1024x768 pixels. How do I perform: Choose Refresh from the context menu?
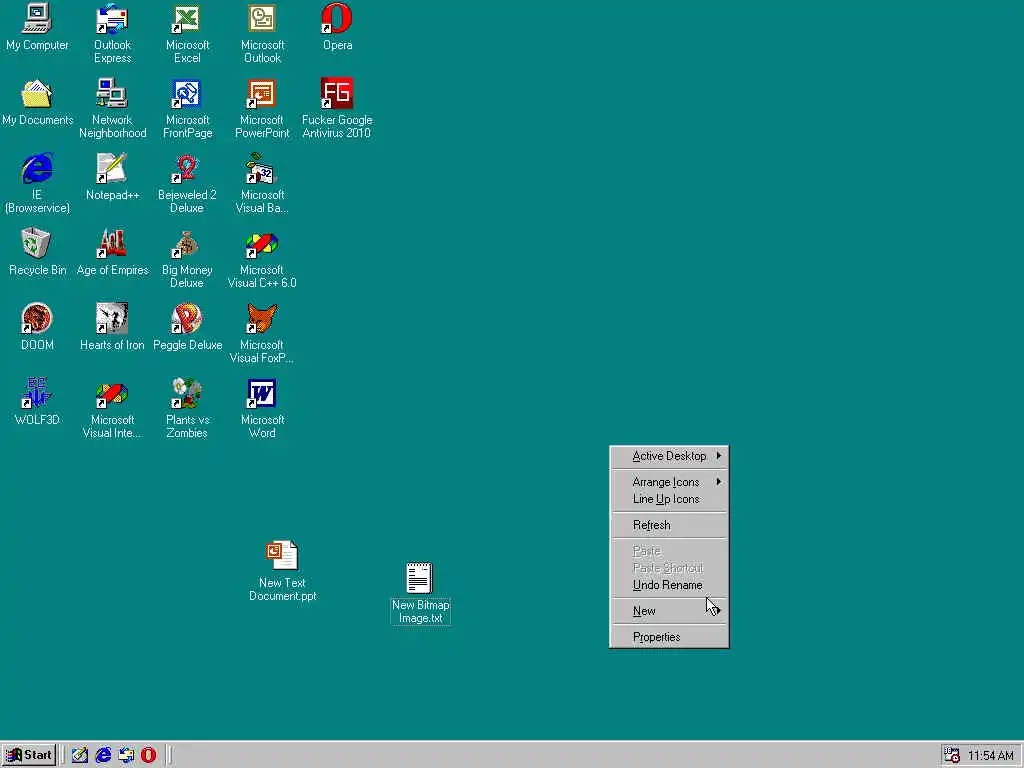click(x=669, y=525)
